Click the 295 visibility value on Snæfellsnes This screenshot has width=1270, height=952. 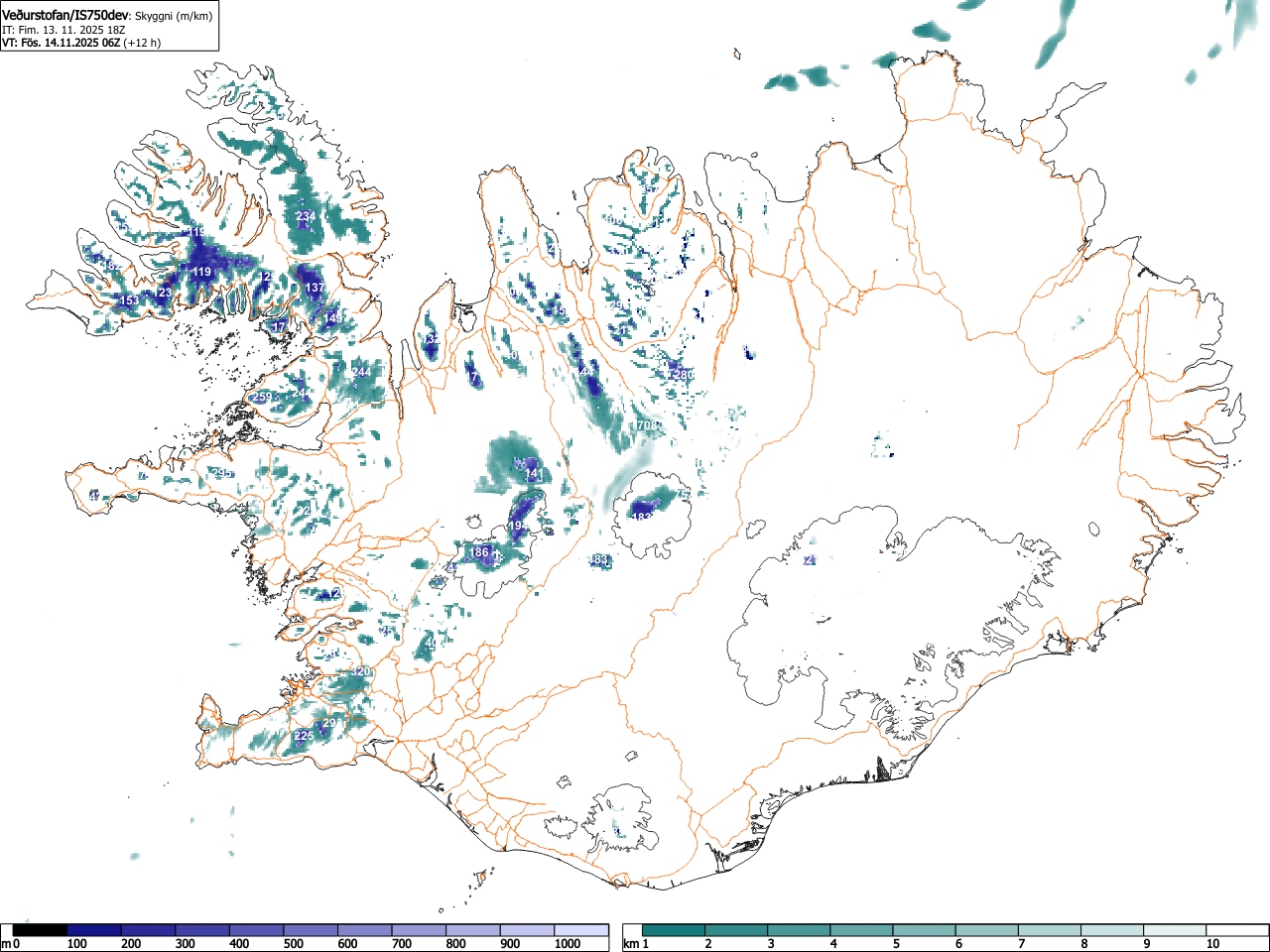click(223, 473)
